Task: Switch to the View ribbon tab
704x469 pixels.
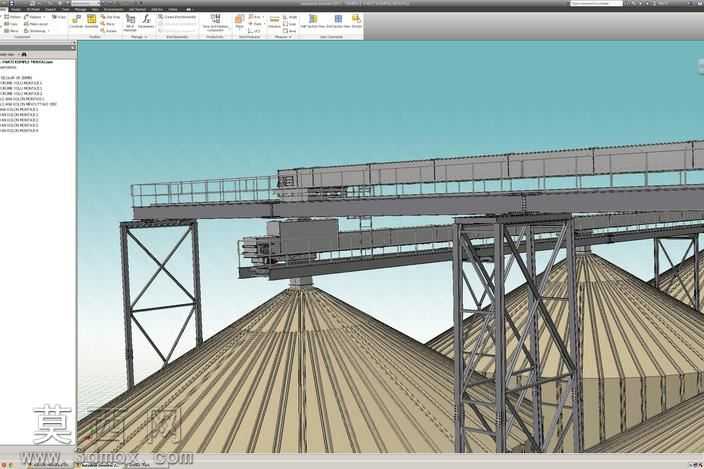Action: (95, 9)
